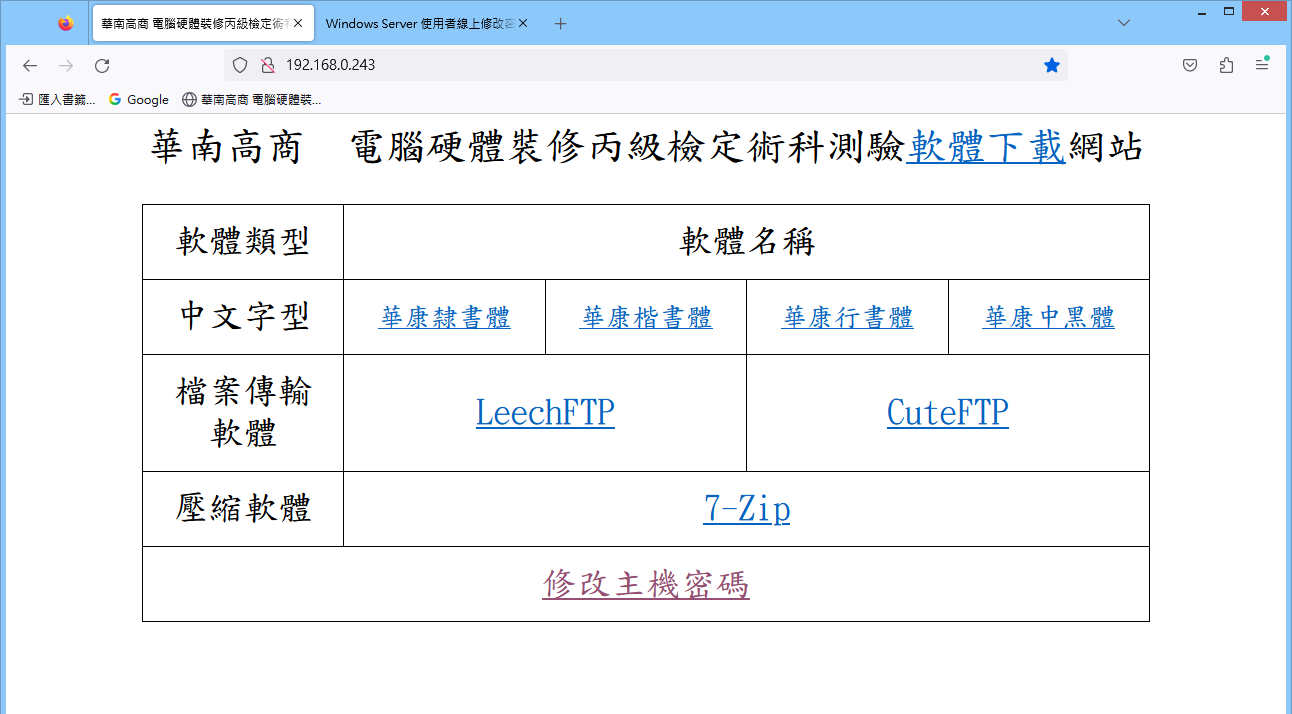Open a new tab with plus button
Viewport: 1292px width, 714px height.
tap(560, 23)
